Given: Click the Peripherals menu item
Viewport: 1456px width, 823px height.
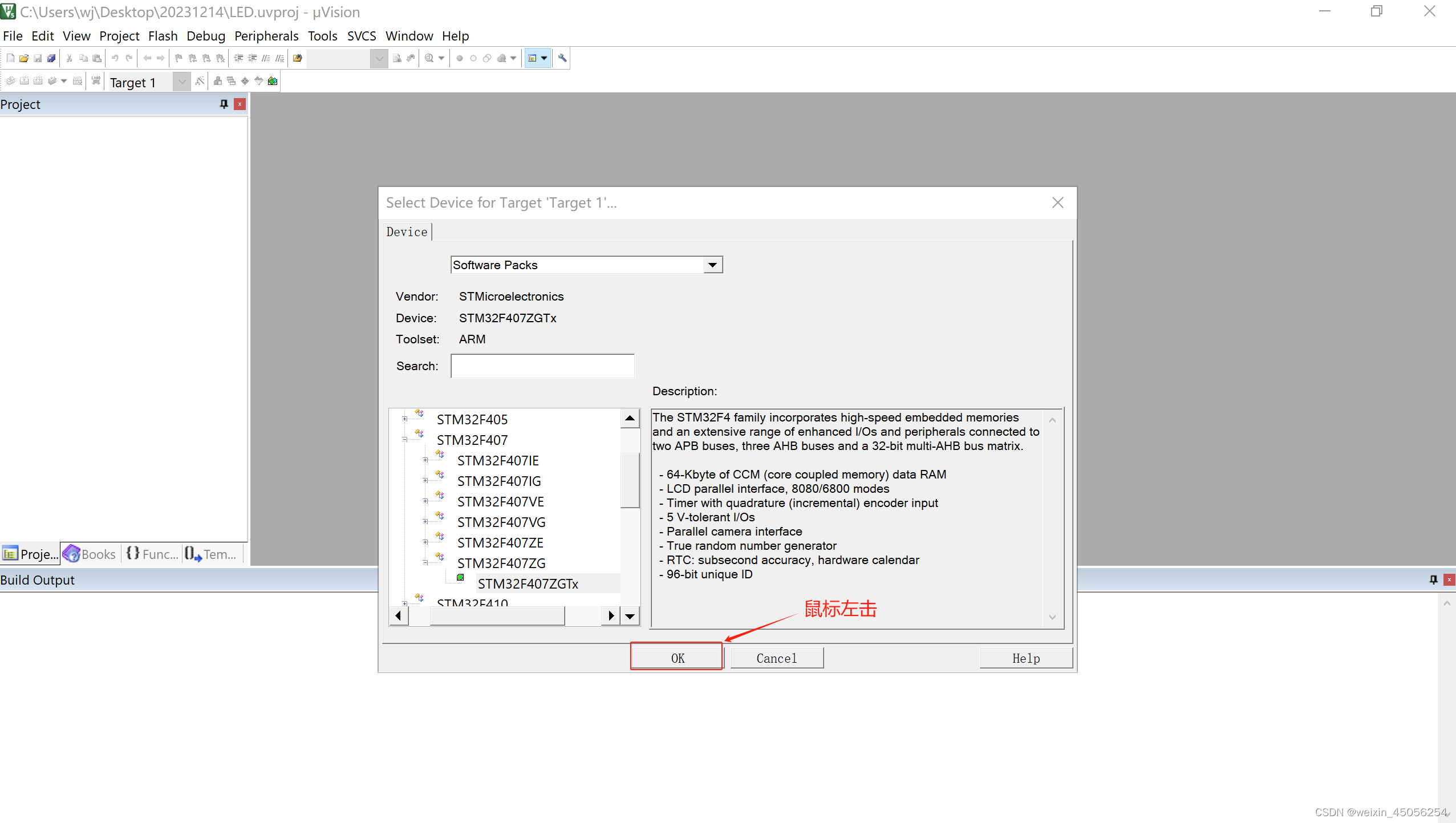Looking at the screenshot, I should 264,36.
